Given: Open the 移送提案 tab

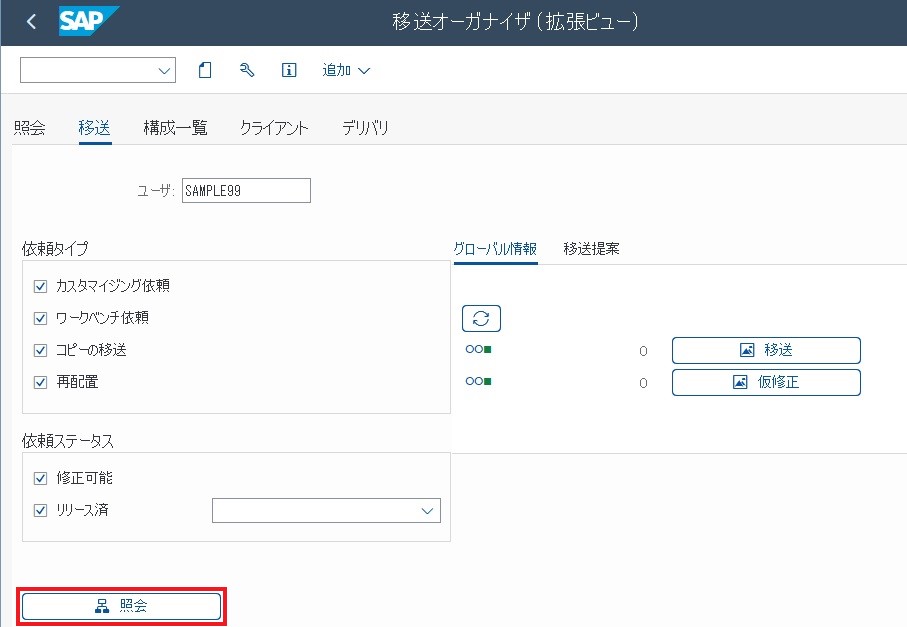Looking at the screenshot, I should click(591, 248).
